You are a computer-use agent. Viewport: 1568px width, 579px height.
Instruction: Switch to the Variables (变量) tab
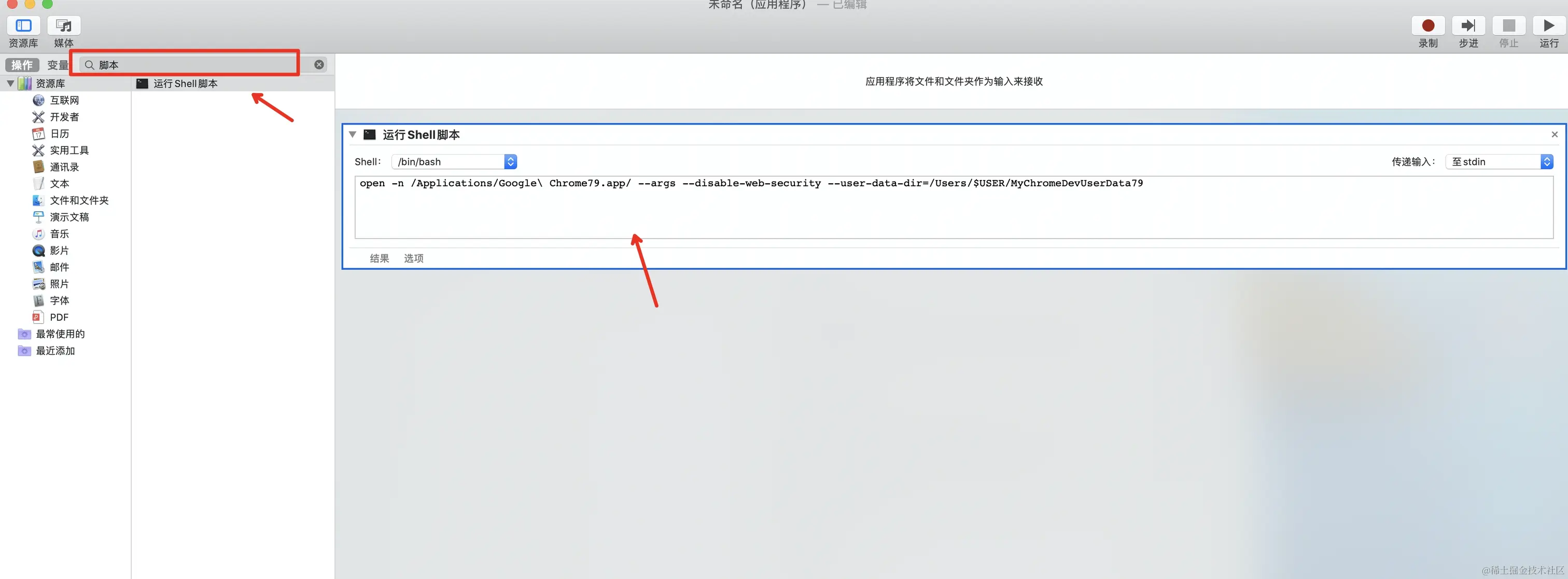coord(58,65)
